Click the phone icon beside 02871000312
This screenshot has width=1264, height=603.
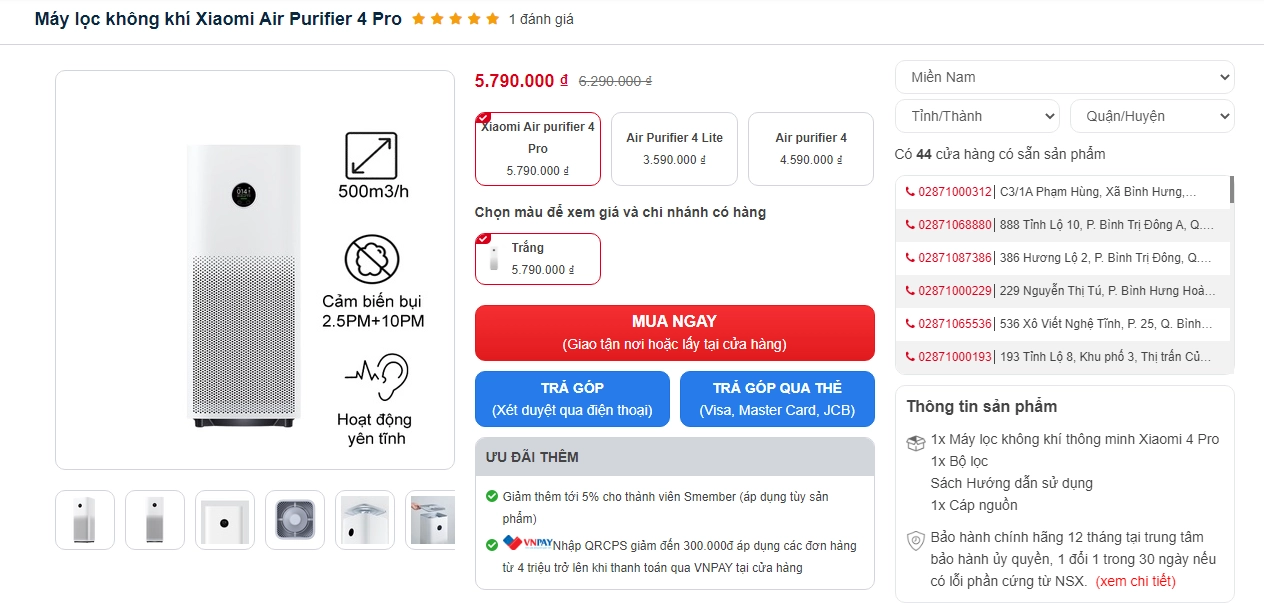tap(910, 192)
